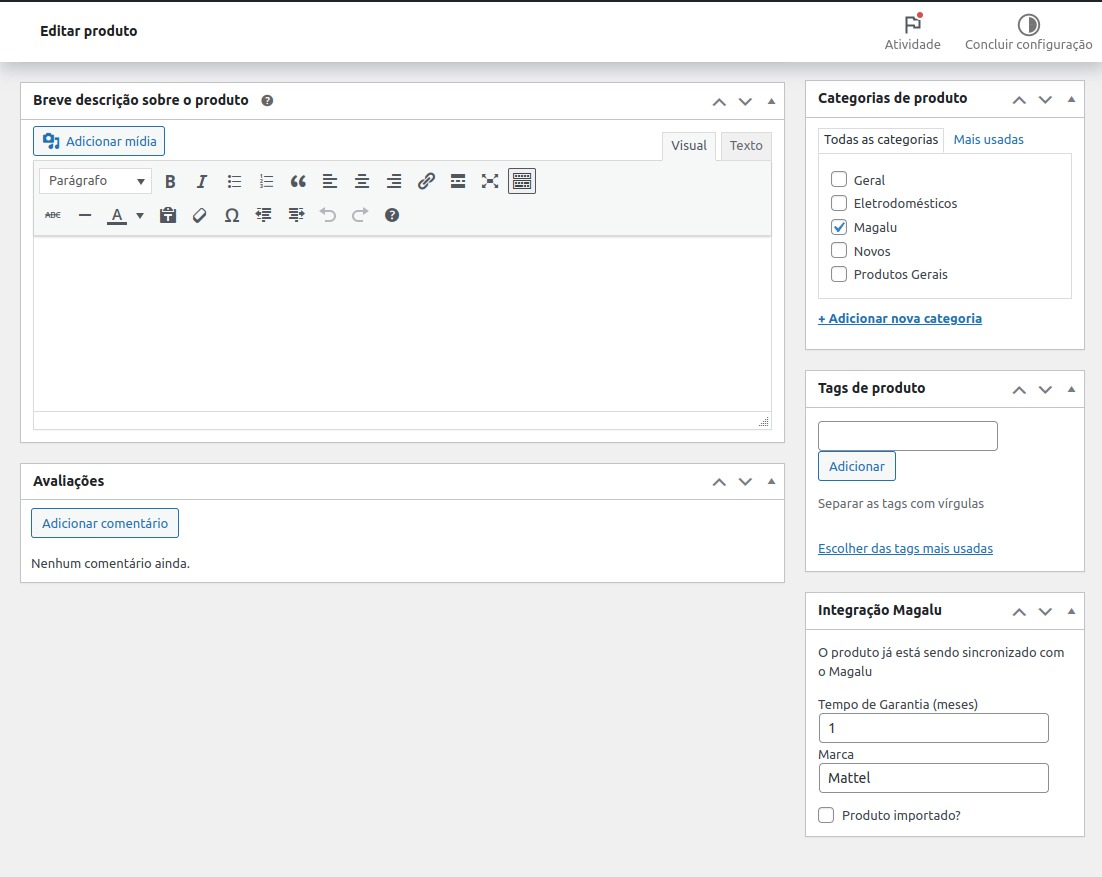Toggle bold formatting in the editor toolbar

[x=170, y=181]
